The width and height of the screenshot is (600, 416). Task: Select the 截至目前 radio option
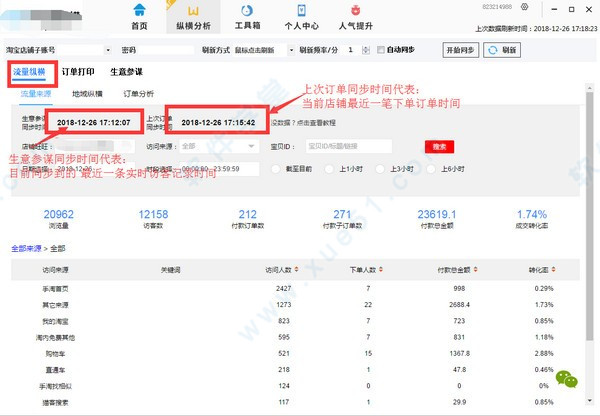point(276,169)
